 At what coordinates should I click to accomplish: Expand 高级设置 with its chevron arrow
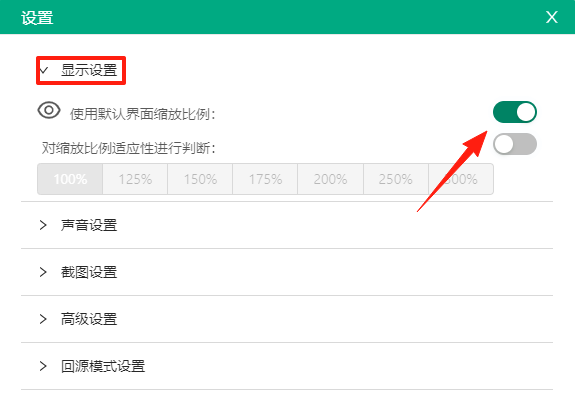[x=43, y=319]
